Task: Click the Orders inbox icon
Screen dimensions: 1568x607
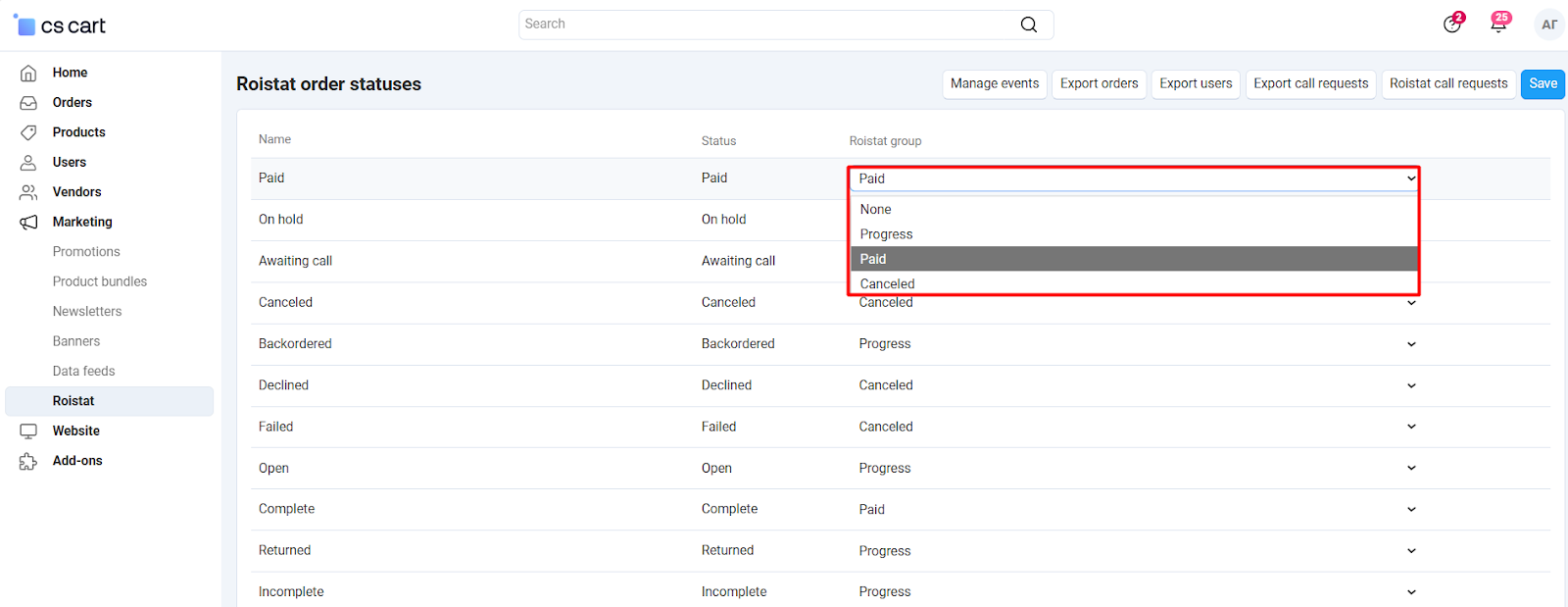Action: point(28,102)
